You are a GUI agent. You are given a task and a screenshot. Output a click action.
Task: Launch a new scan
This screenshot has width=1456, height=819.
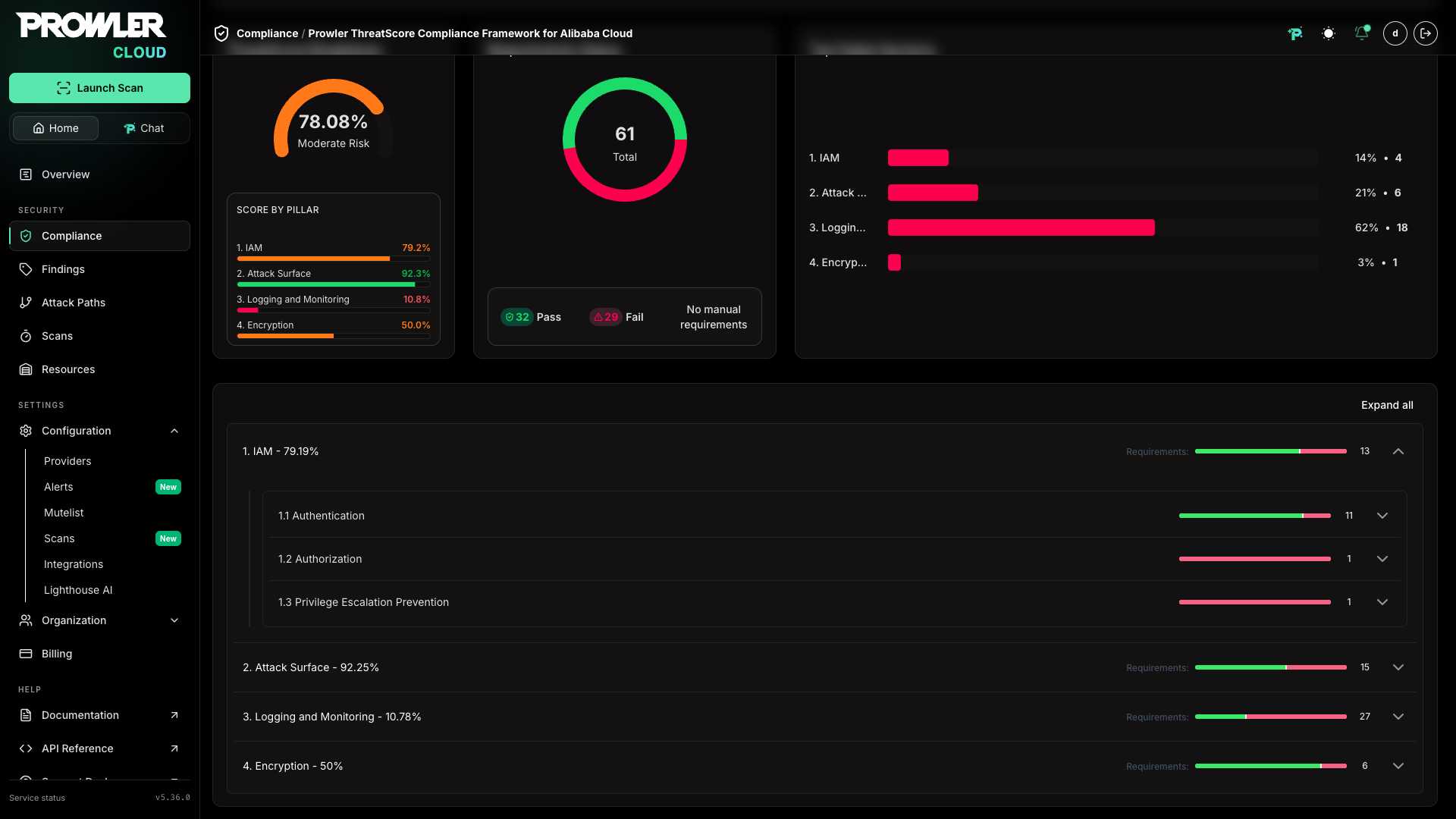coord(99,88)
